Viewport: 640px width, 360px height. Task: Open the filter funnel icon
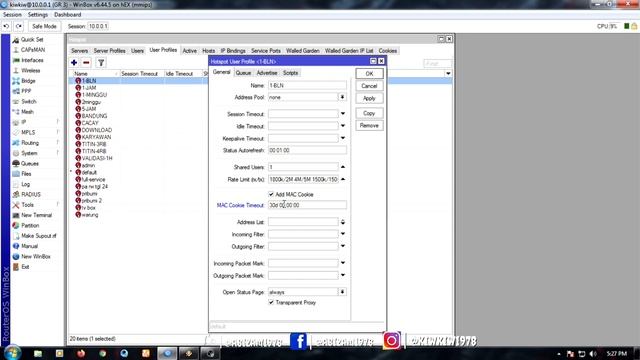tap(101, 62)
